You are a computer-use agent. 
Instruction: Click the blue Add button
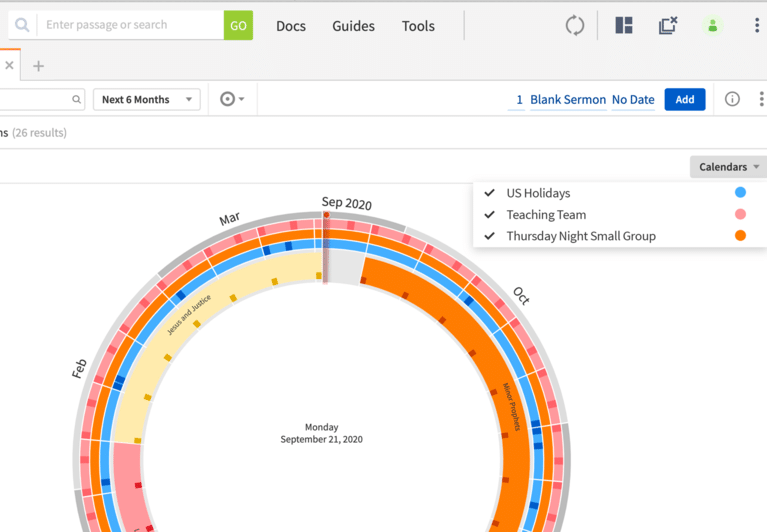(685, 99)
